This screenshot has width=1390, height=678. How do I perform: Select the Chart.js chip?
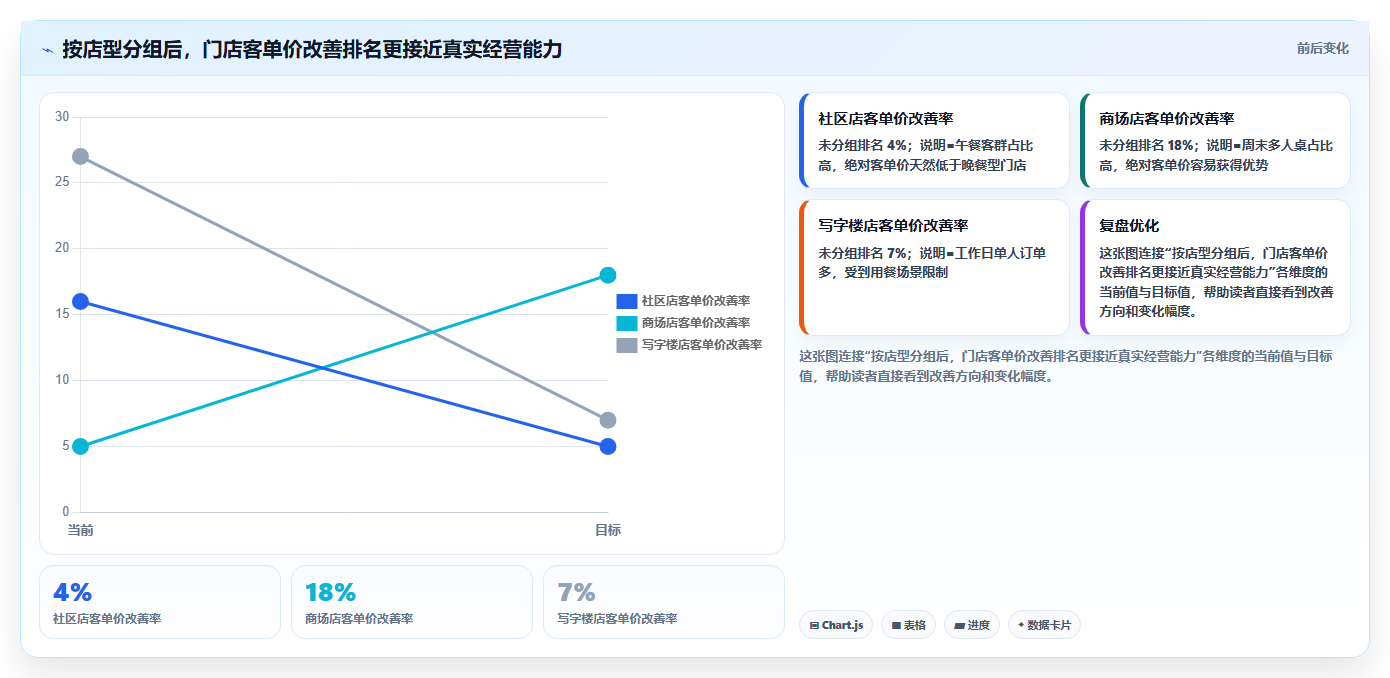tap(836, 625)
